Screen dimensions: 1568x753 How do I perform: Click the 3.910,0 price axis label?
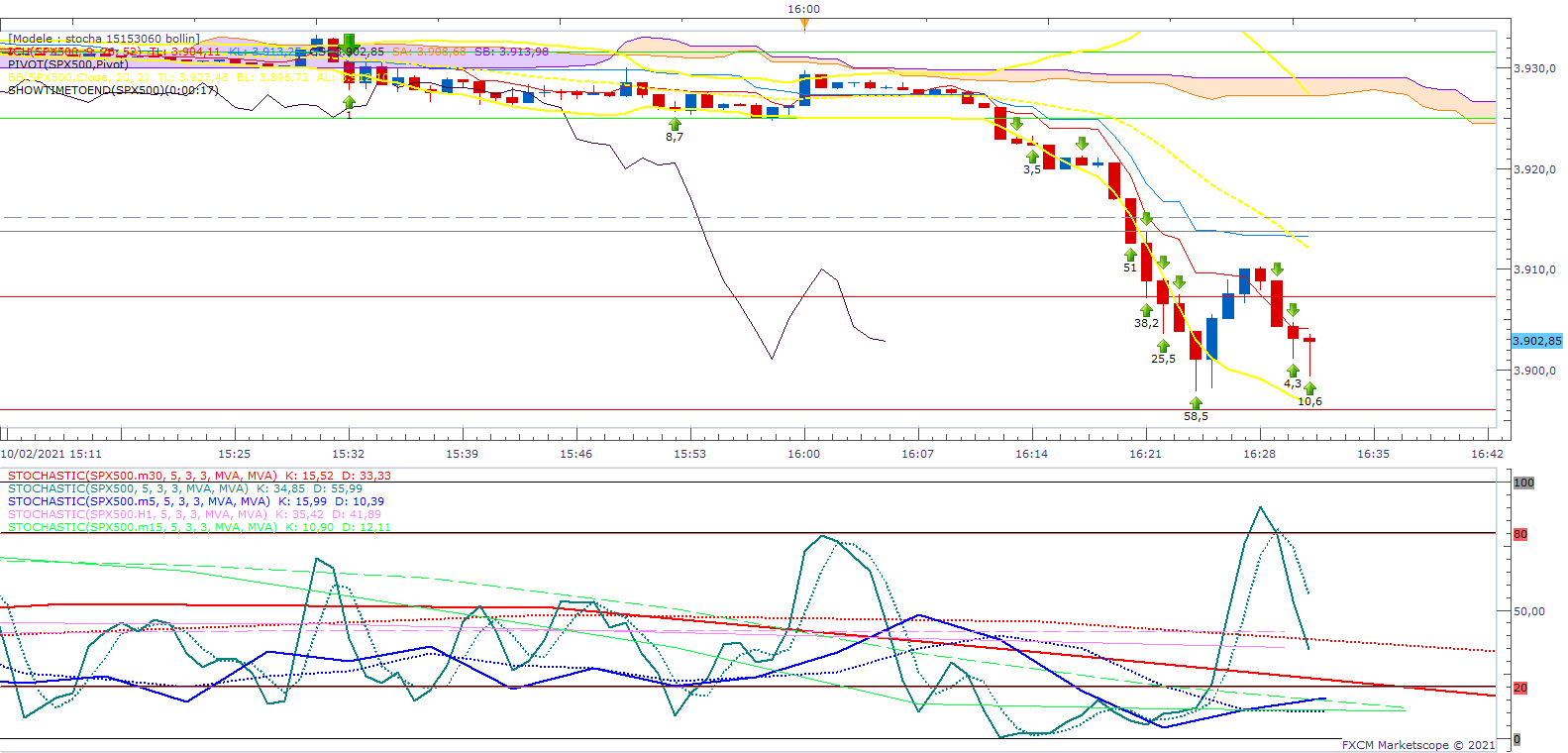click(1534, 269)
